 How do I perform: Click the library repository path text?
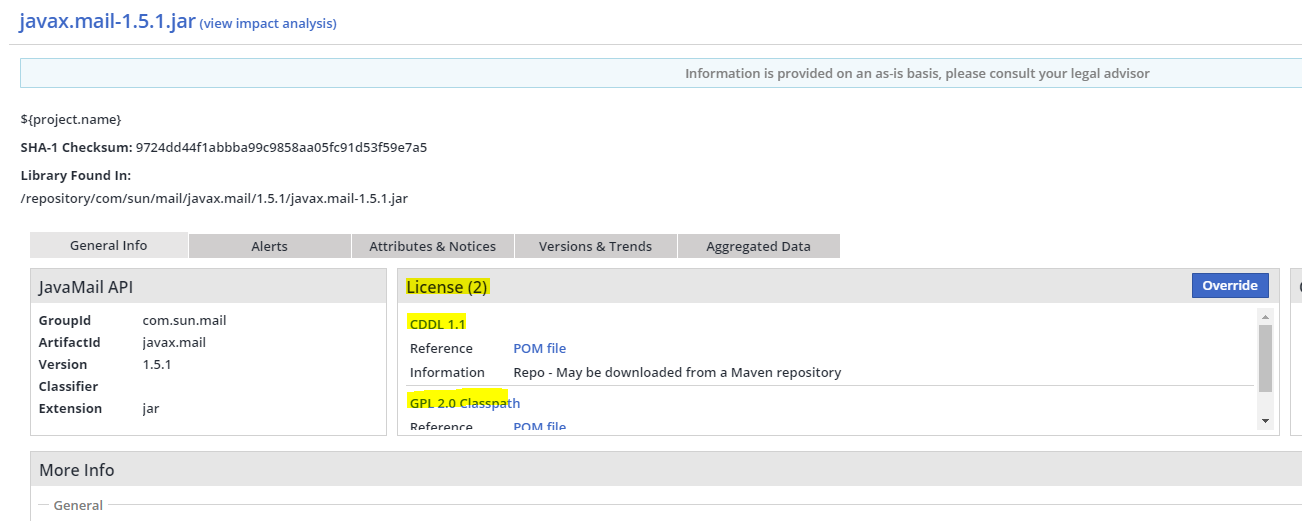(x=214, y=198)
